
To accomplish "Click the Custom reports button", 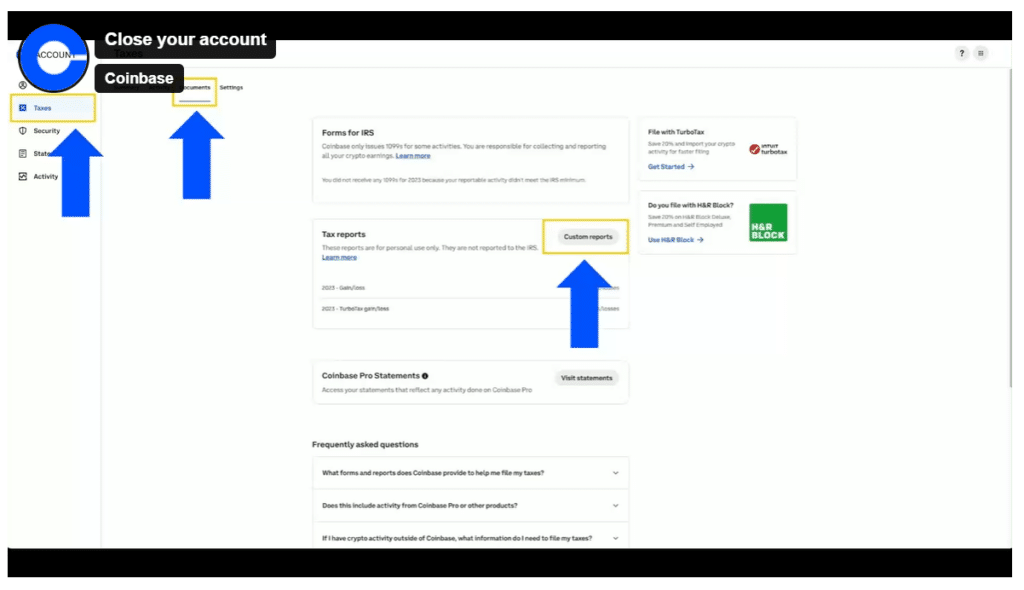I will pyautogui.click(x=588, y=237).
